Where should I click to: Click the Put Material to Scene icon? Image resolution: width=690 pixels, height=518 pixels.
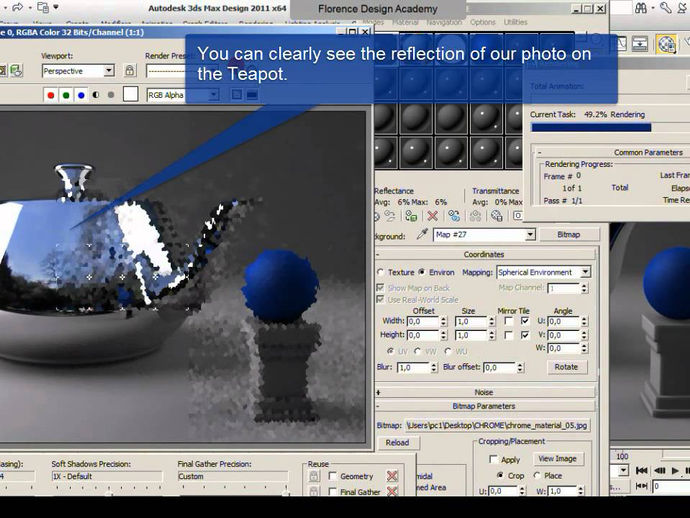390,216
